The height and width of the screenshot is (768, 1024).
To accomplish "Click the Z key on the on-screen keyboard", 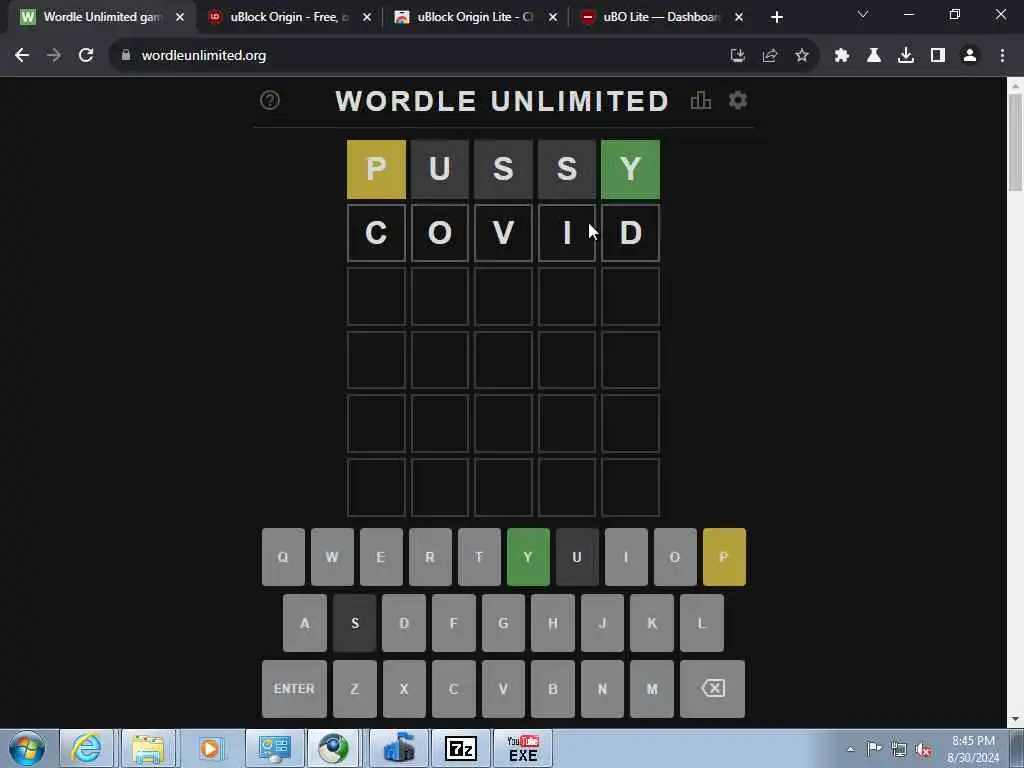I will pyautogui.click(x=355, y=688).
